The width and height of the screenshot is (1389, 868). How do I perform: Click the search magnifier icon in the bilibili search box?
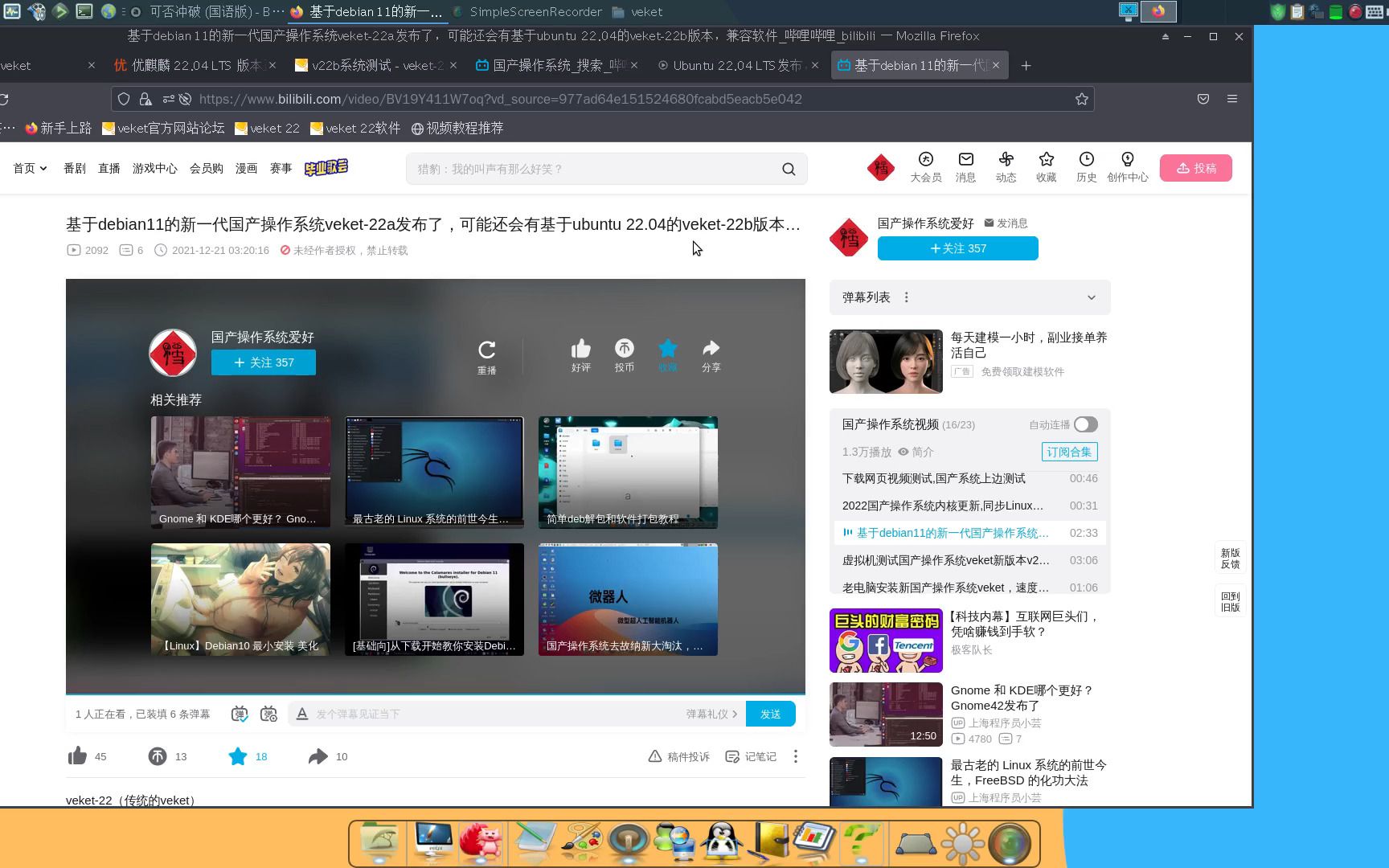(789, 169)
